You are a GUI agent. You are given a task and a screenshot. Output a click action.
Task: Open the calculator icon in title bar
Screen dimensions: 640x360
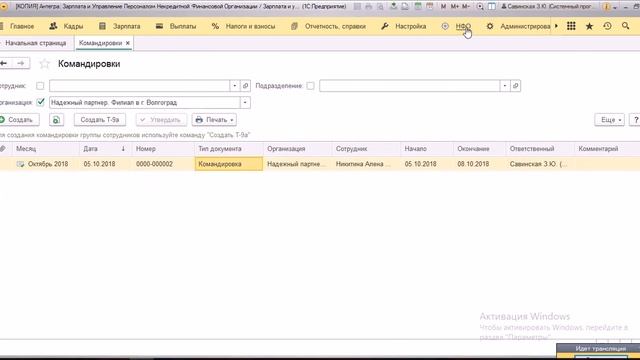pyautogui.click(x=418, y=7)
